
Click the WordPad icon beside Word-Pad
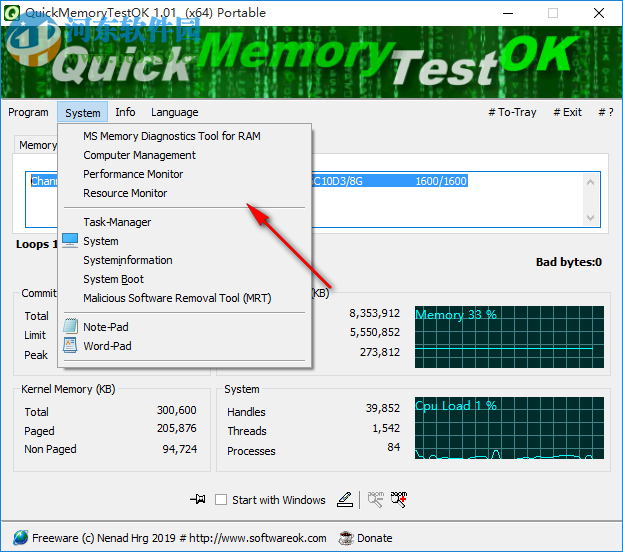[x=70, y=345]
